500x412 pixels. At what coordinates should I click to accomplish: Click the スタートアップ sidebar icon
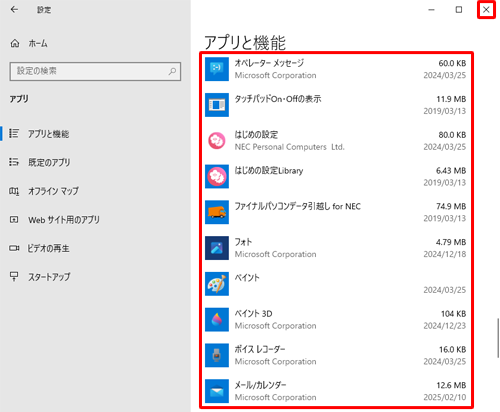pos(14,277)
